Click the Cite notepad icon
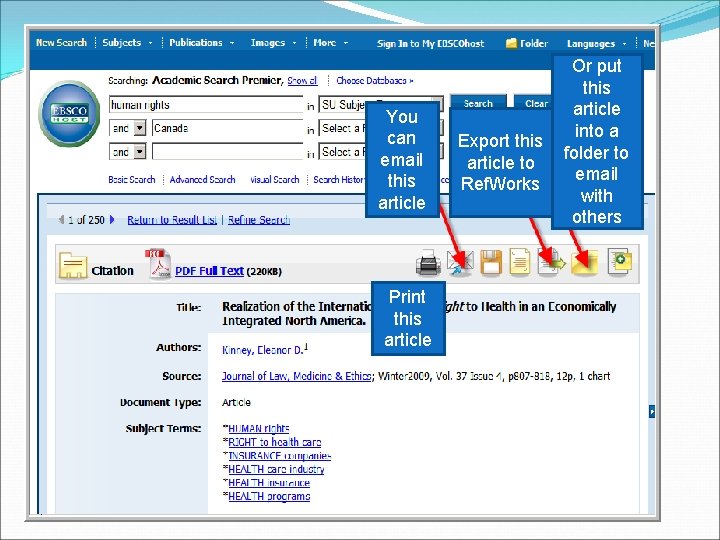 coord(520,263)
